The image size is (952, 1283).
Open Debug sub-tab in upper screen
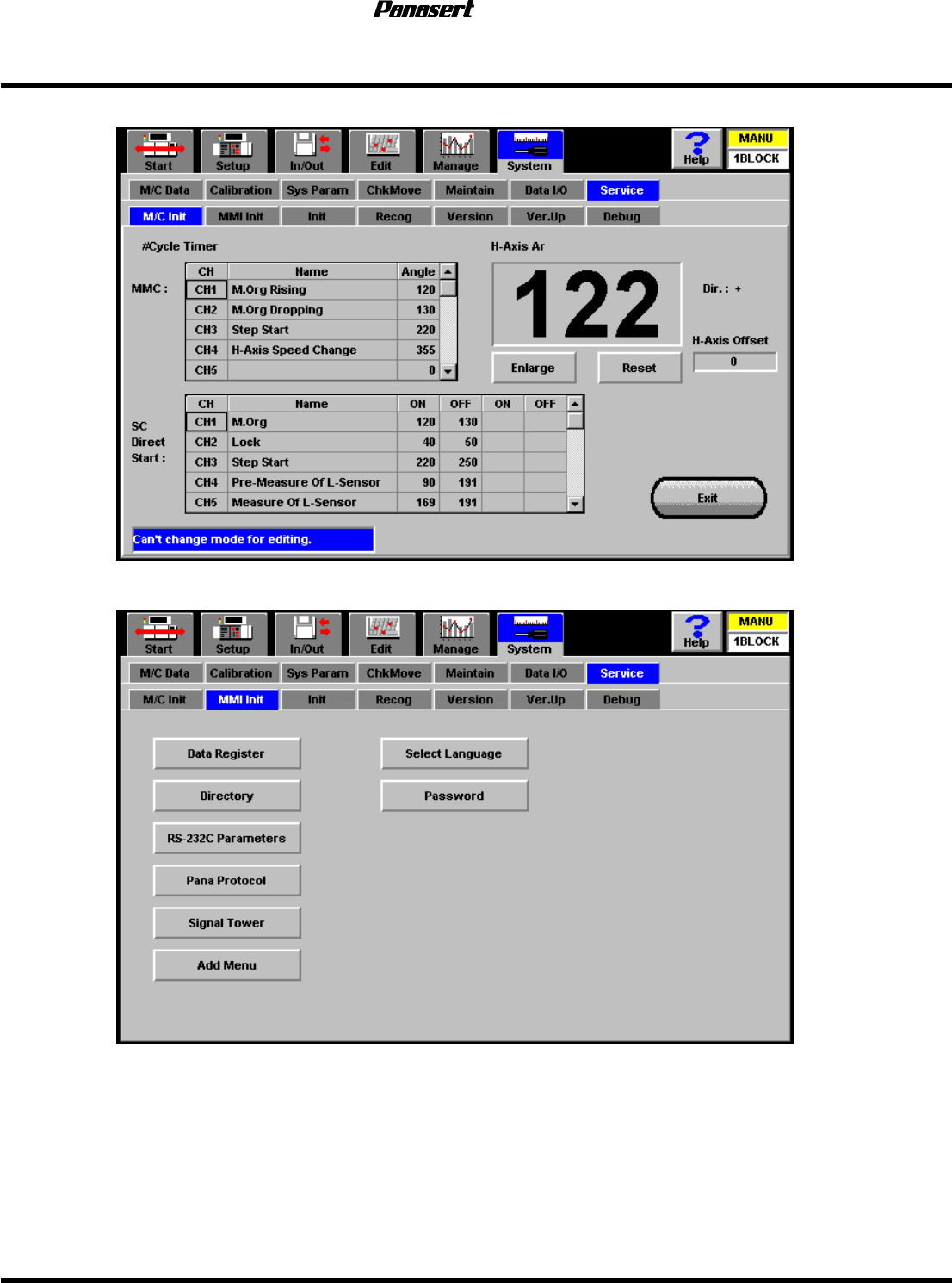click(x=622, y=217)
